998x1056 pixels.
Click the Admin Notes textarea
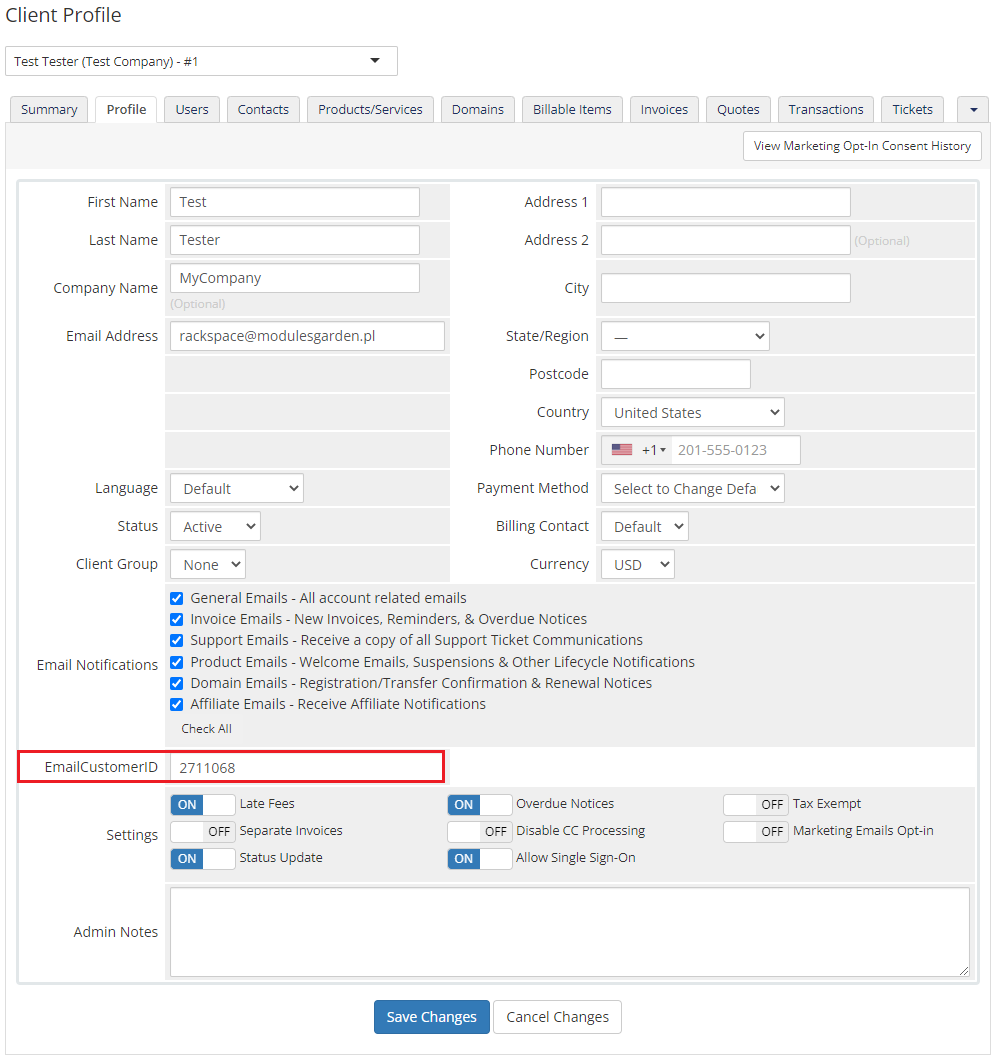pos(570,932)
